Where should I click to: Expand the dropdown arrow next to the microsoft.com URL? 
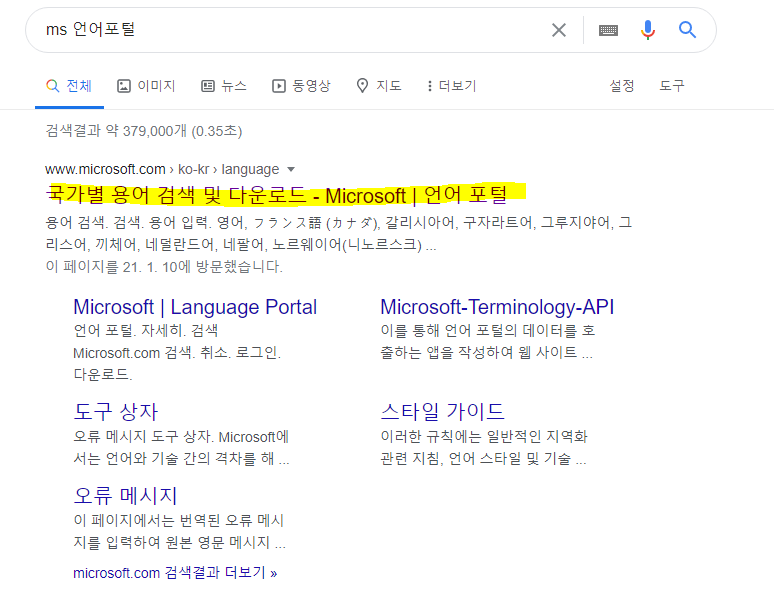(x=291, y=170)
